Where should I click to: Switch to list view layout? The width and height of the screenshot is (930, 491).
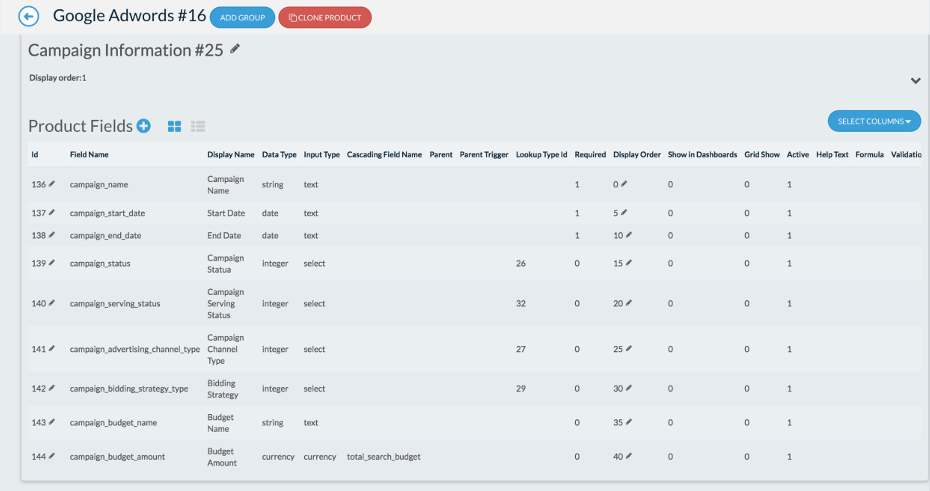198,126
